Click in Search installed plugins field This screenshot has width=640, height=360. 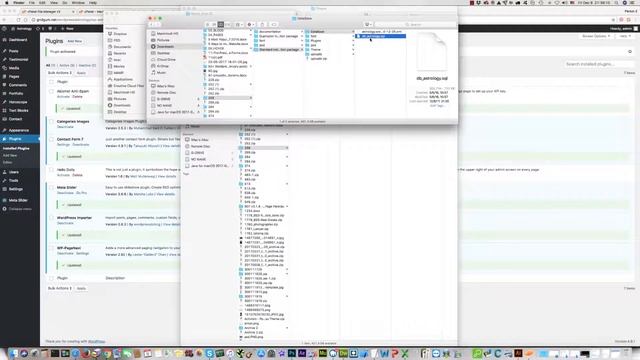click(x=599, y=64)
